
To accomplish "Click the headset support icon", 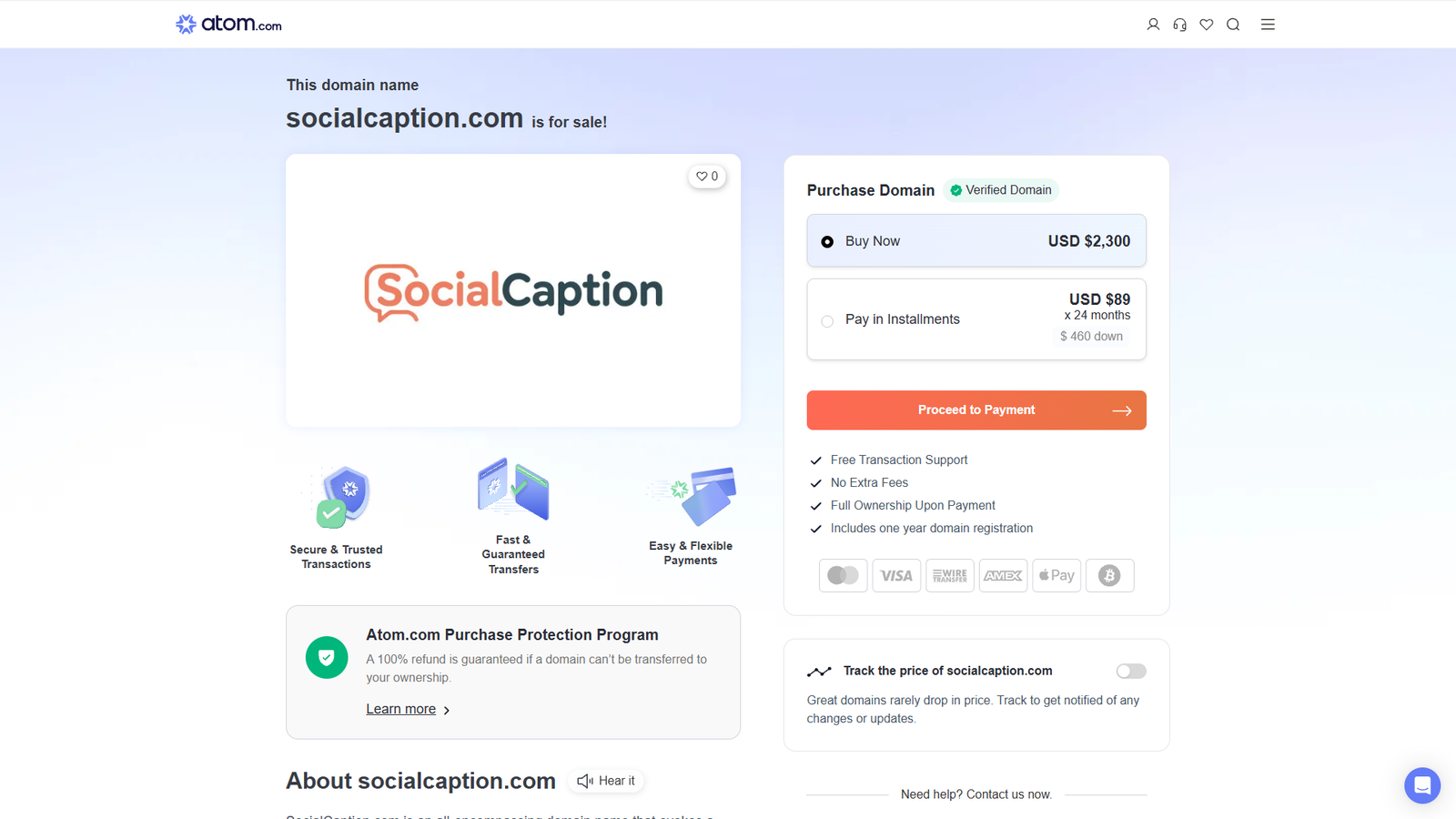I will [x=1179, y=24].
